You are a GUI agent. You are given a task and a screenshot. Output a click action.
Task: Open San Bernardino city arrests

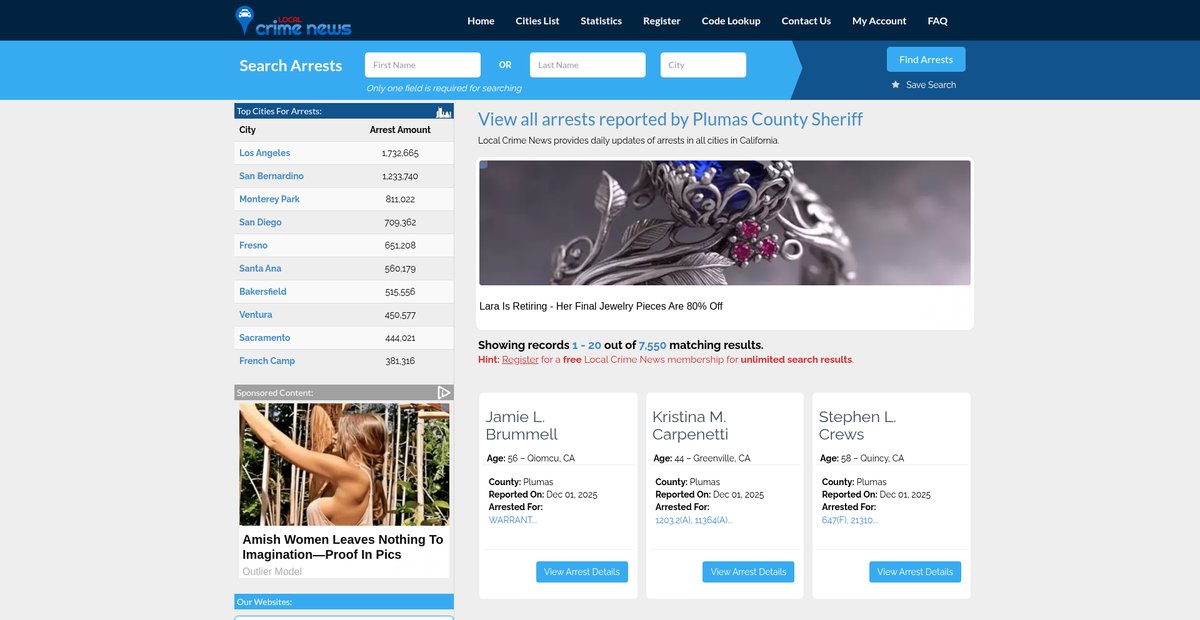click(x=271, y=176)
